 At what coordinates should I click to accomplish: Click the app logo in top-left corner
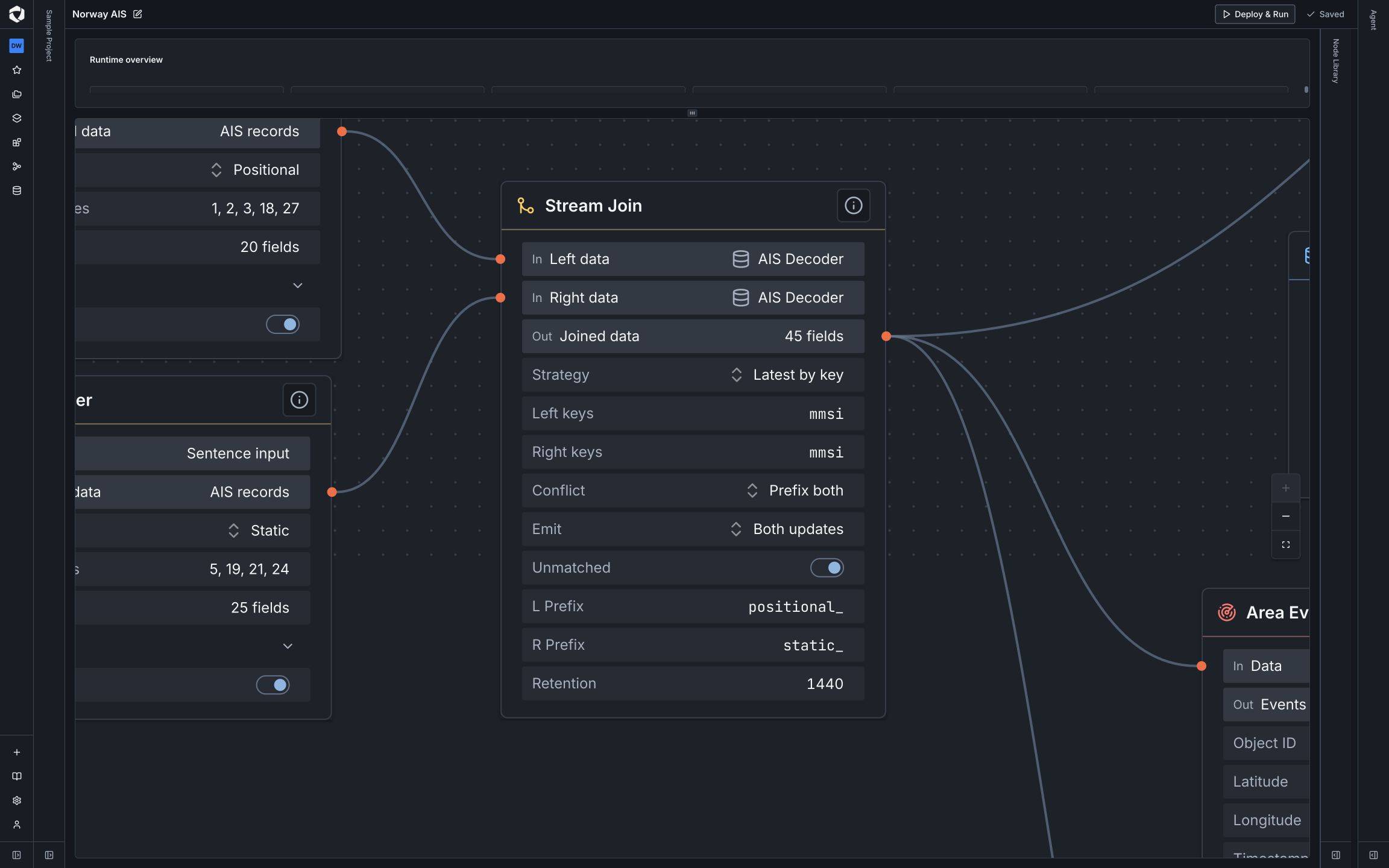pyautogui.click(x=17, y=14)
